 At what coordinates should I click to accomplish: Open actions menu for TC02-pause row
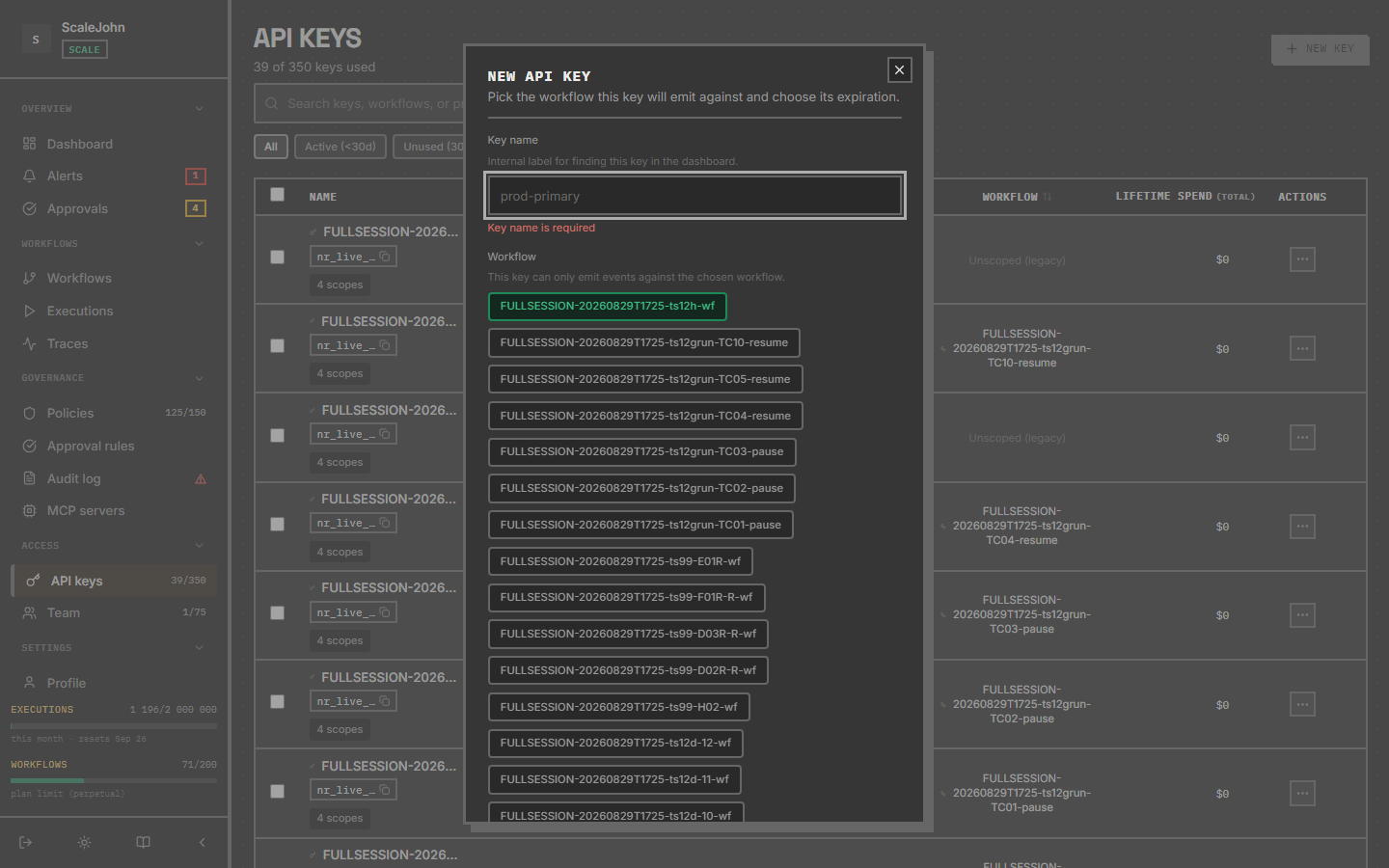coord(1302,704)
